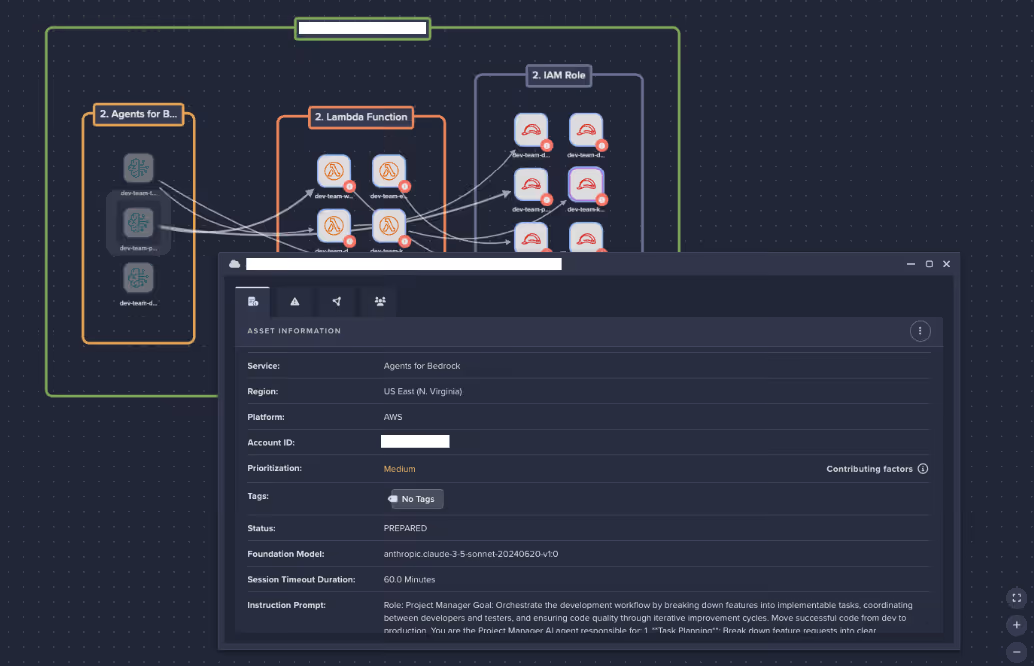Image resolution: width=1034 pixels, height=666 pixels.
Task: Select the top-left dev-team-d IAM role icon
Action: tap(531, 130)
